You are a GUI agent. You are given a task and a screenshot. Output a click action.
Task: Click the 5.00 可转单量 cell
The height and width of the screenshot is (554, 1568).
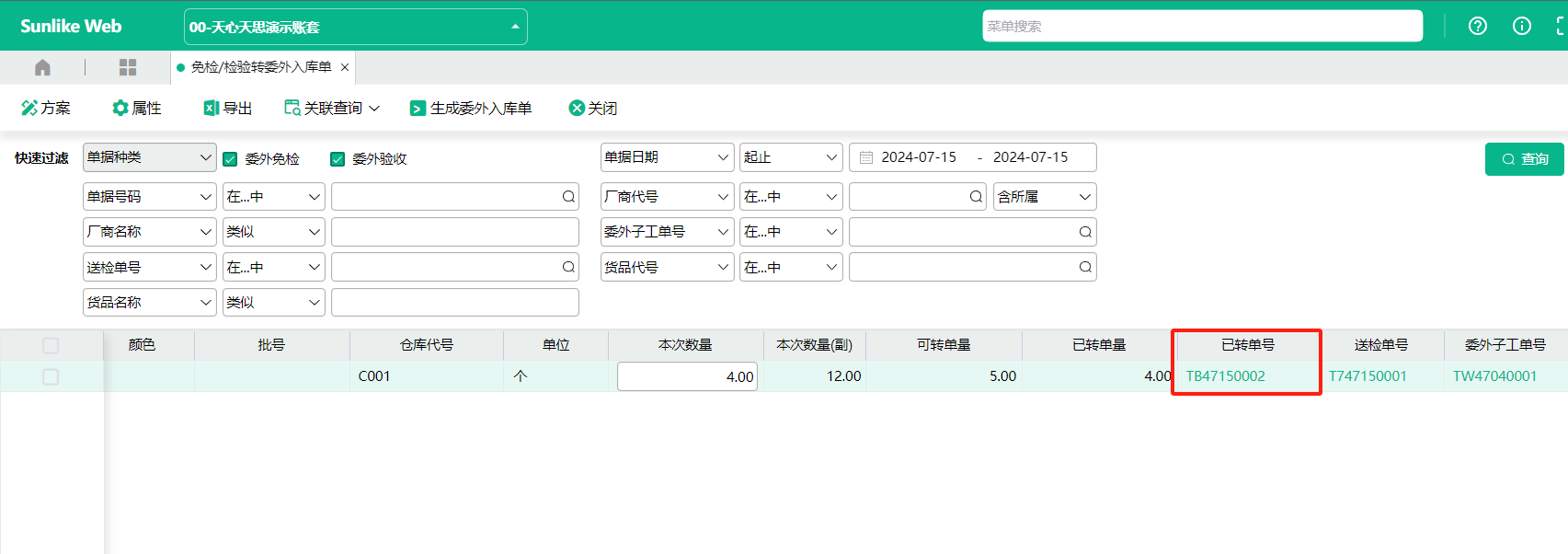coord(944,376)
